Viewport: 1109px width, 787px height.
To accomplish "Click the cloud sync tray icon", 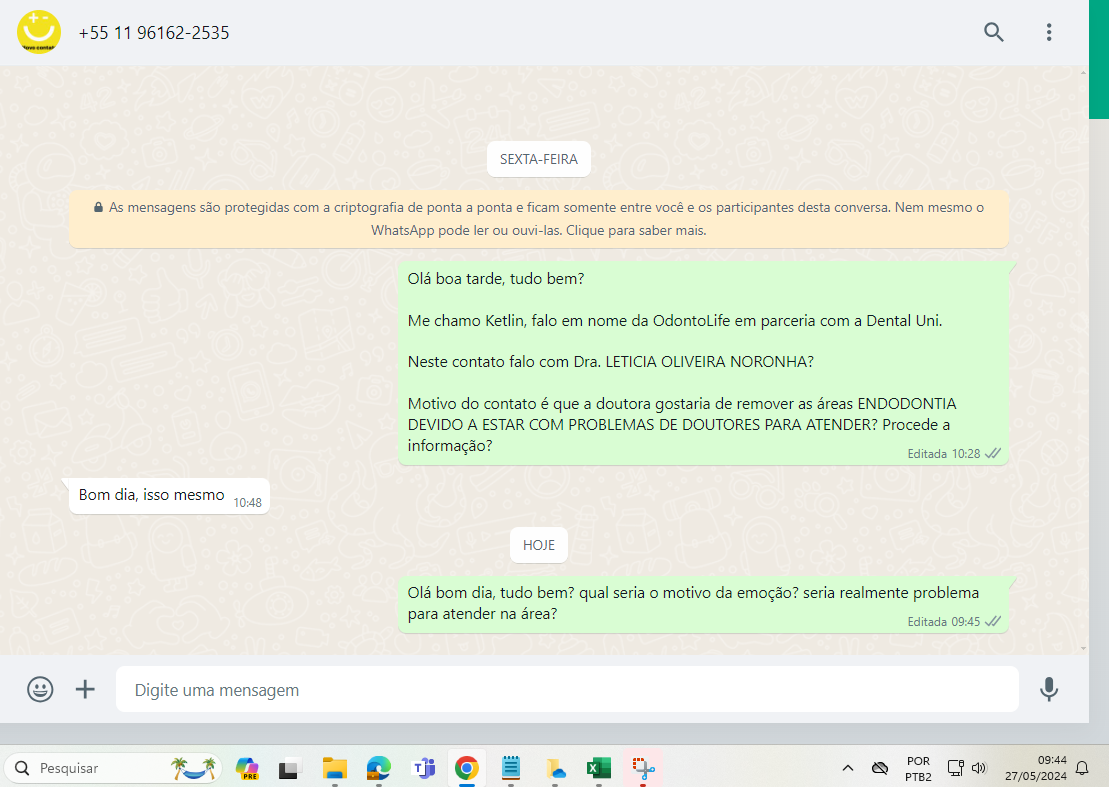I will point(880,768).
